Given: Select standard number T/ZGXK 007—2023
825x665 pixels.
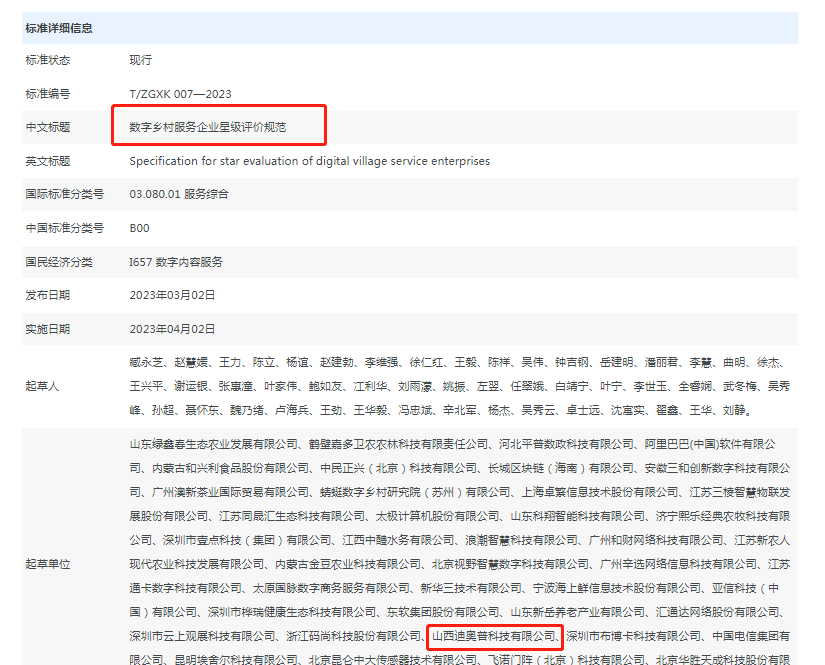Looking at the screenshot, I should point(180,94).
